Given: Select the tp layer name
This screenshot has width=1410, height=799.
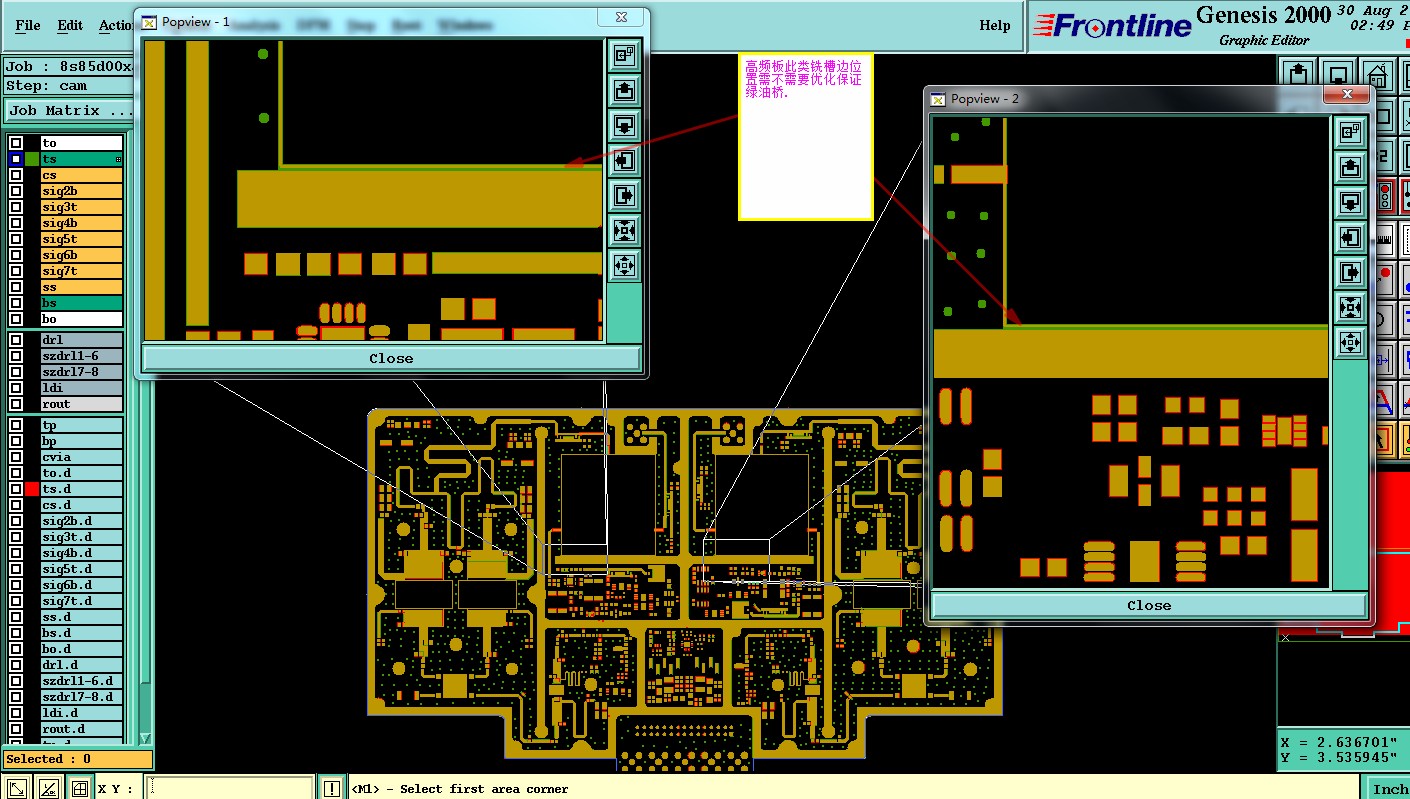Looking at the screenshot, I should [81, 425].
